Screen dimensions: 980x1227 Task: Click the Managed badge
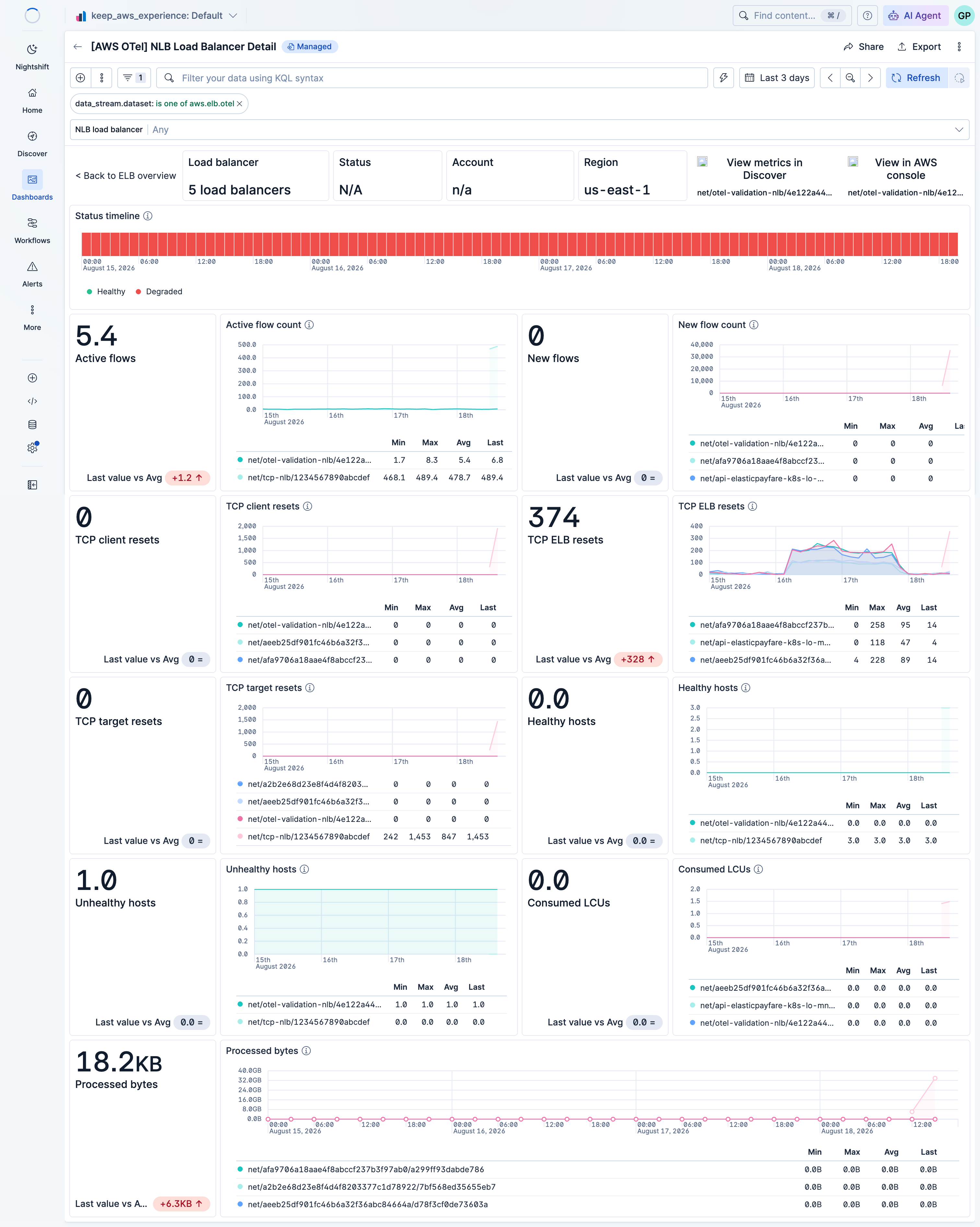tap(309, 47)
